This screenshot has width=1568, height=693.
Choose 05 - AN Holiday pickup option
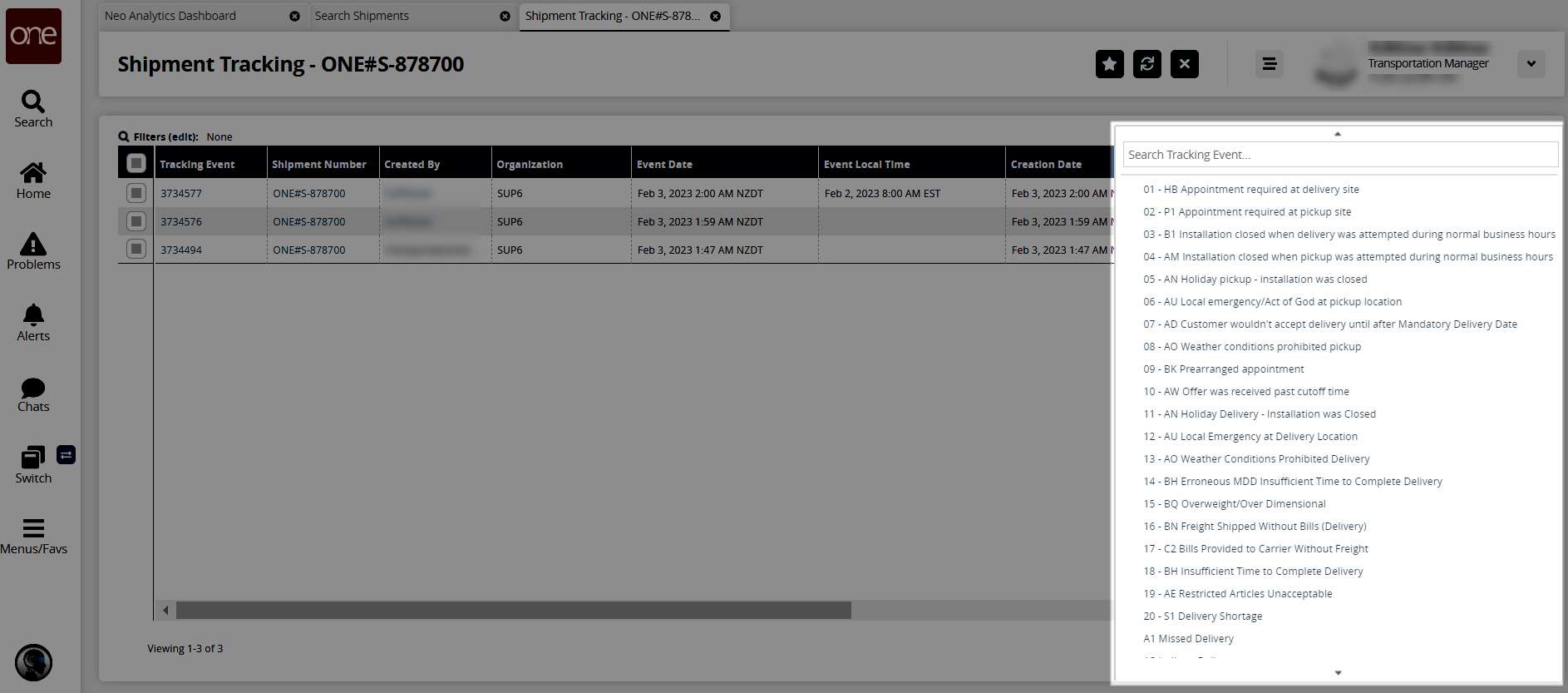1255,280
